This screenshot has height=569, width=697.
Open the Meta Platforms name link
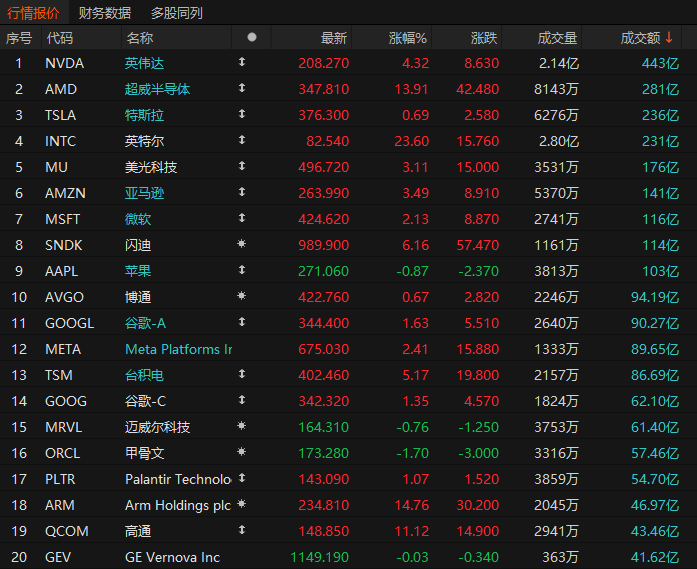pos(178,349)
